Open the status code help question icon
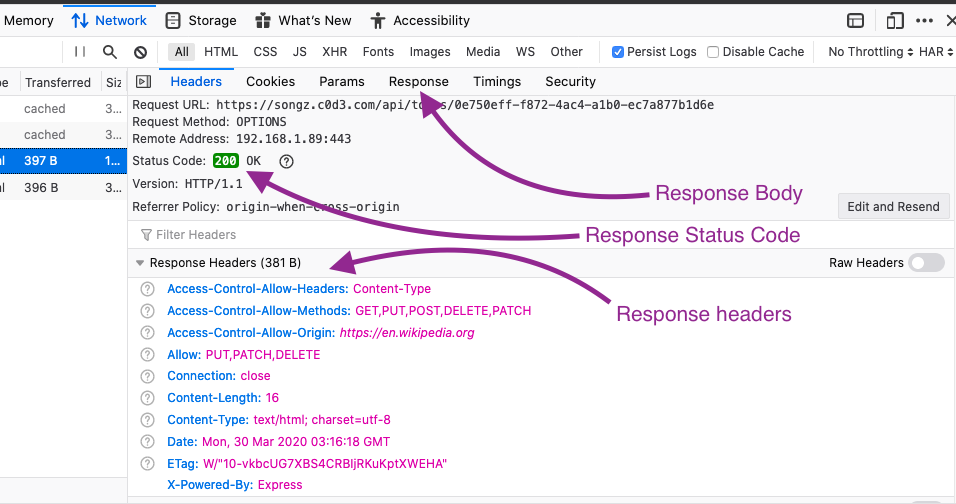Viewport: 956px width, 504px height. [287, 161]
